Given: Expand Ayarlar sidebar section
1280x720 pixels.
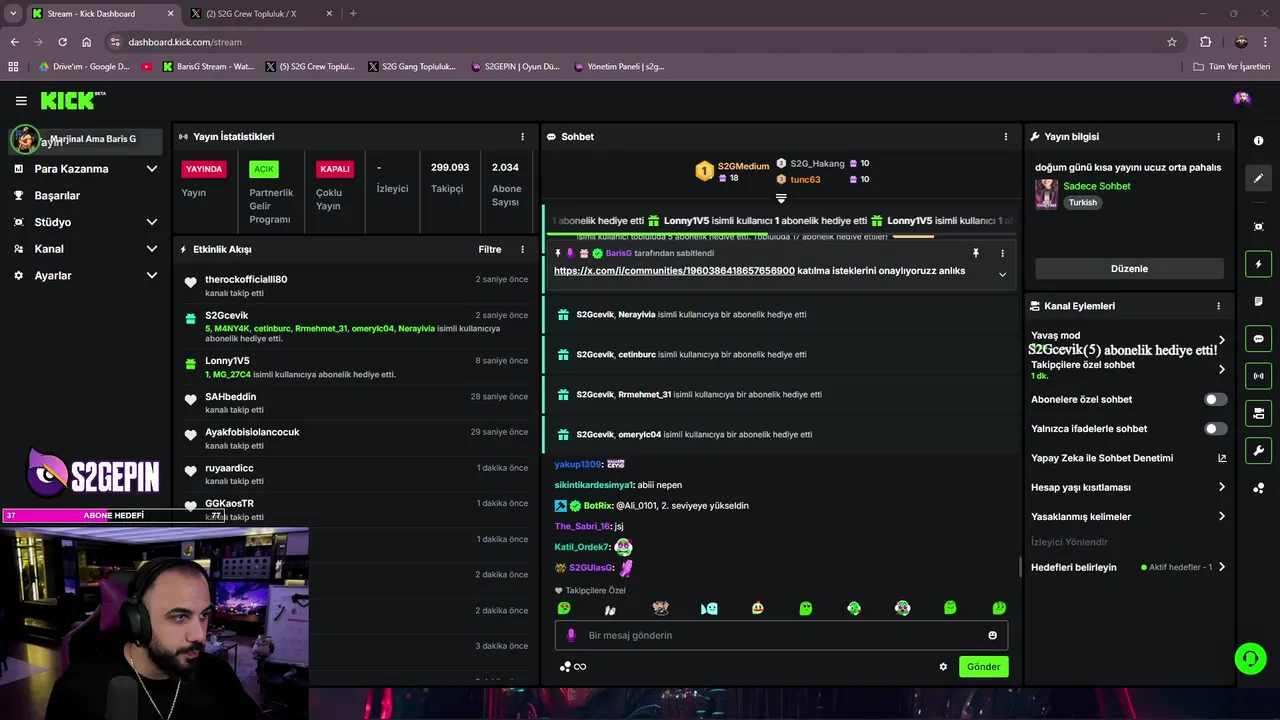Looking at the screenshot, I should 152,275.
